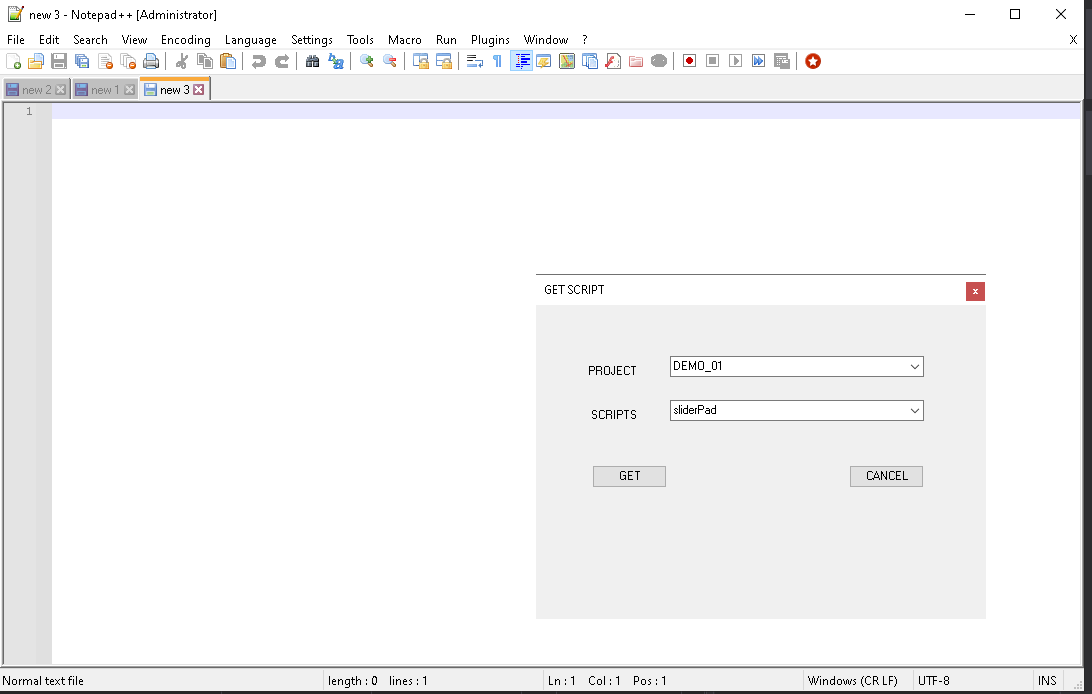Click Run Macro Multiple Times icon
Screen dimensions: 1092x694
758,61
